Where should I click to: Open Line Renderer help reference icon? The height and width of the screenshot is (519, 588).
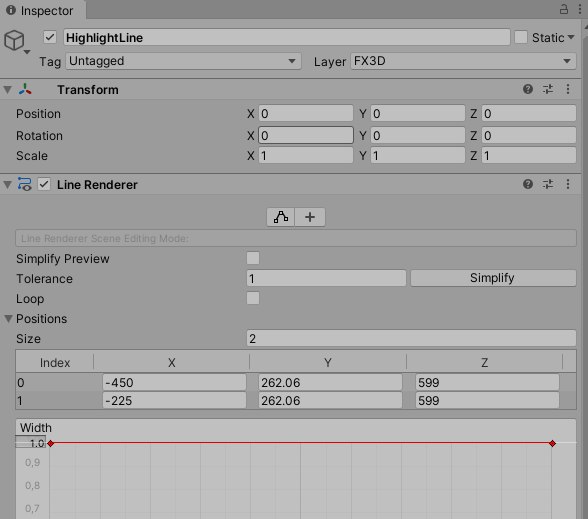[x=528, y=184]
